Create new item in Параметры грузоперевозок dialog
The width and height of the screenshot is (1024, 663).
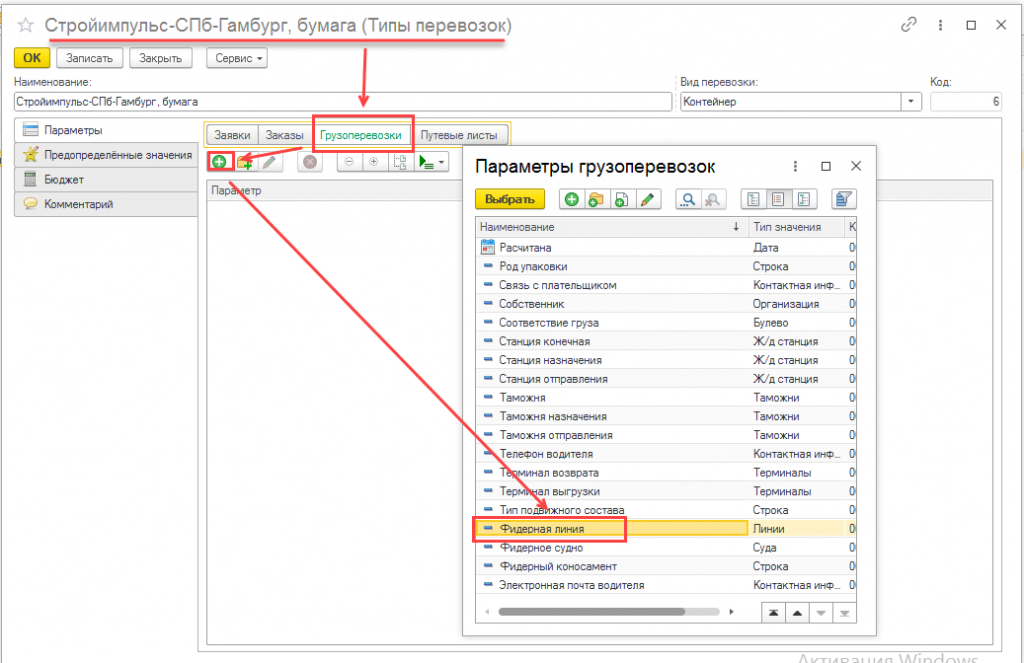tap(571, 199)
